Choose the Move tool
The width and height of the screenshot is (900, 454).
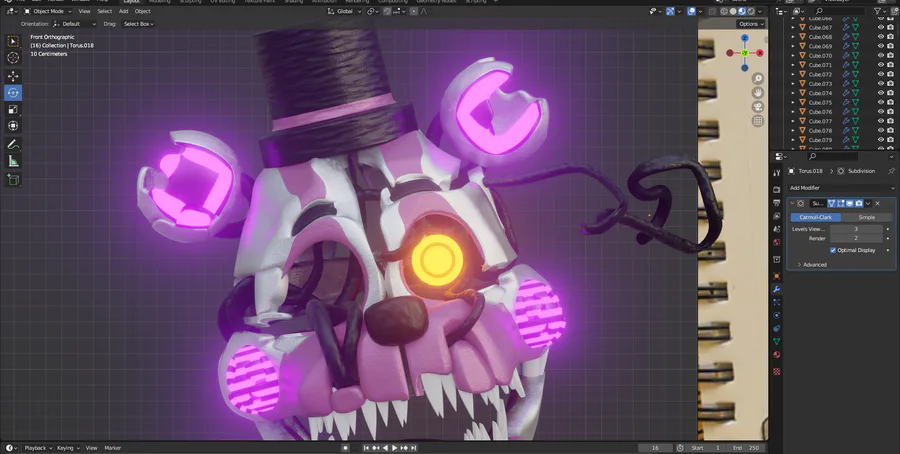coord(13,76)
